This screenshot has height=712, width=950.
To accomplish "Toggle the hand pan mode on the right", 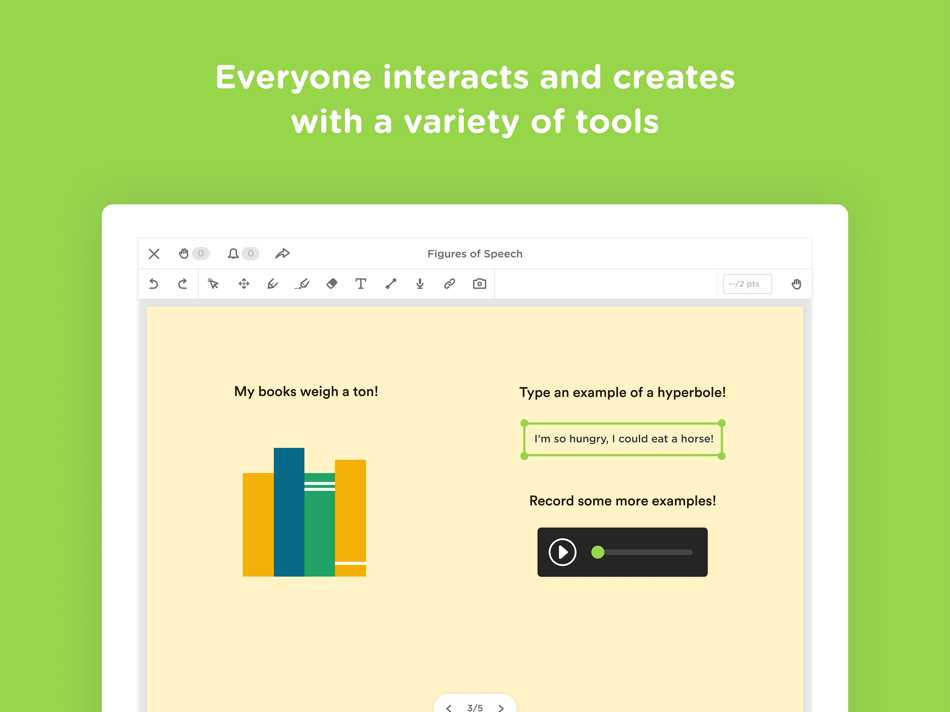I will pos(796,284).
